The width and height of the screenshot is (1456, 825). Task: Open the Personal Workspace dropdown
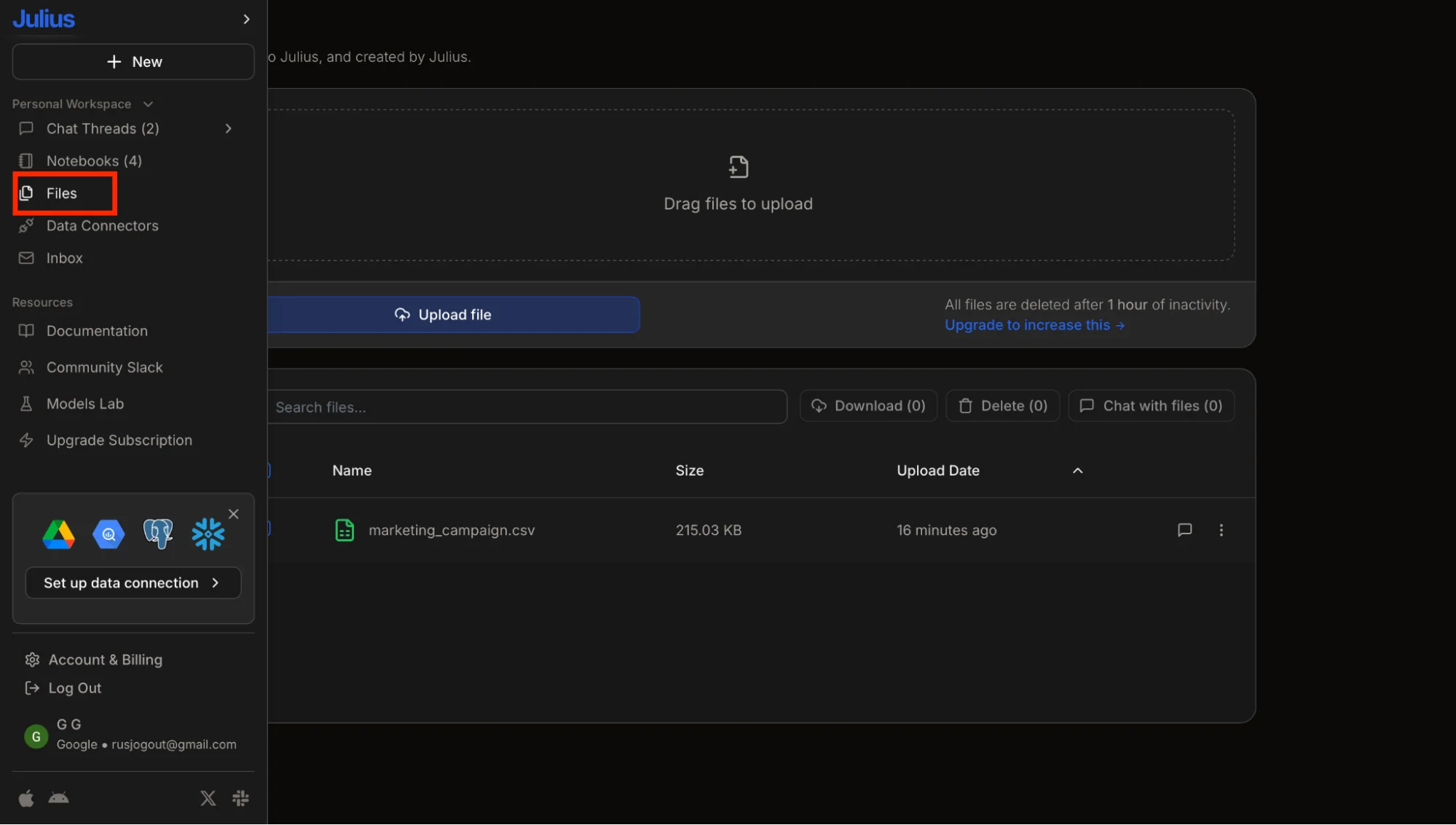point(82,104)
